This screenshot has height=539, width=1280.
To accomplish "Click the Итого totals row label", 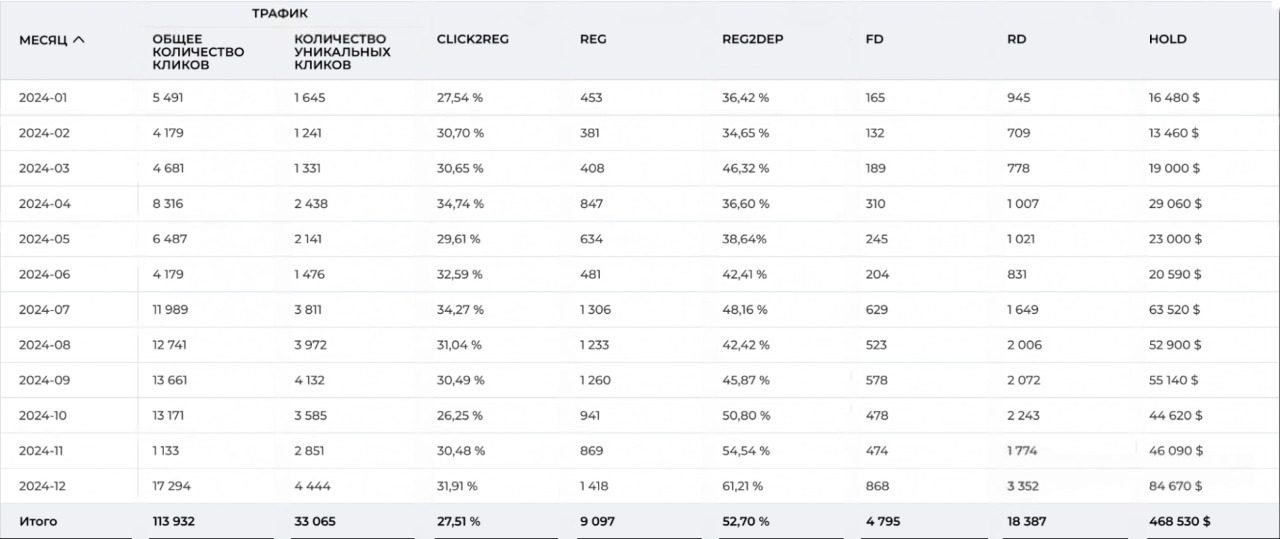I will [x=38, y=521].
